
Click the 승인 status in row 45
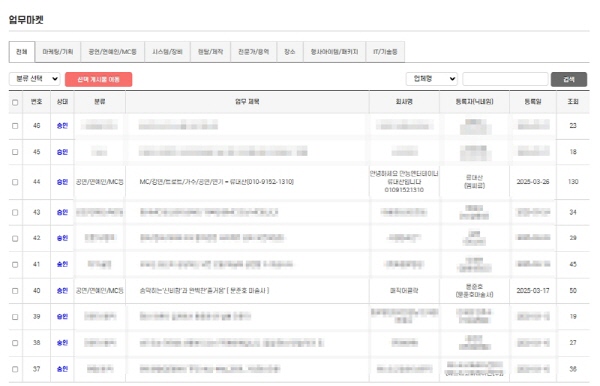click(62, 152)
